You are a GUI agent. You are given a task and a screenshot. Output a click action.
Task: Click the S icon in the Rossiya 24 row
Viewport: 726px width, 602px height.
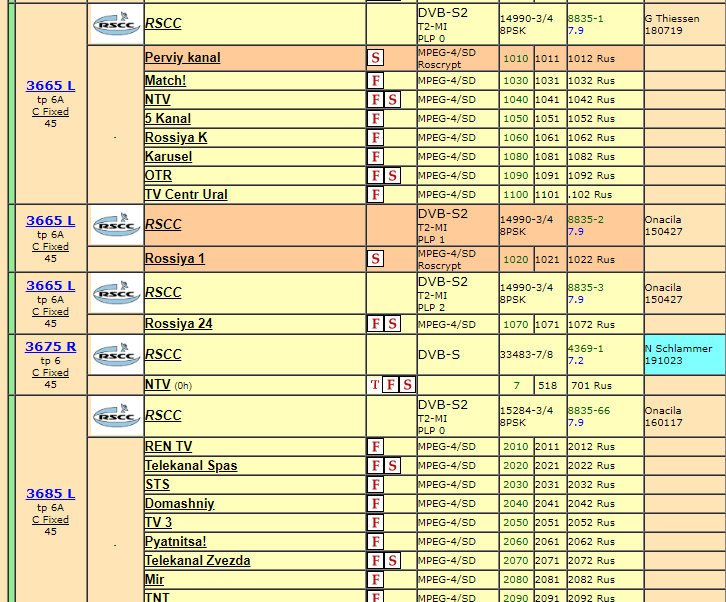click(392, 324)
